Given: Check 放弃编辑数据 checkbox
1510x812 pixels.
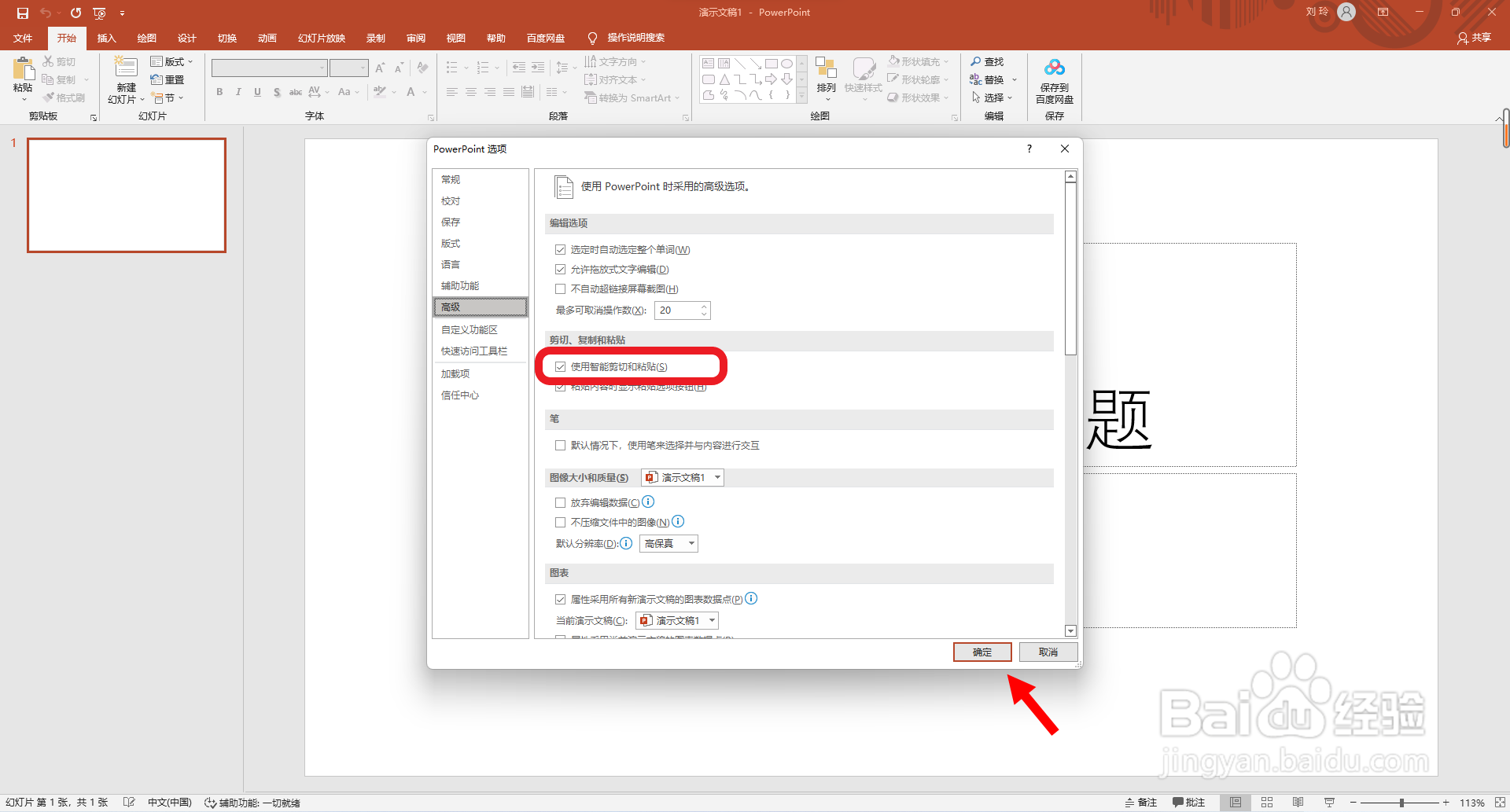Looking at the screenshot, I should pos(560,502).
